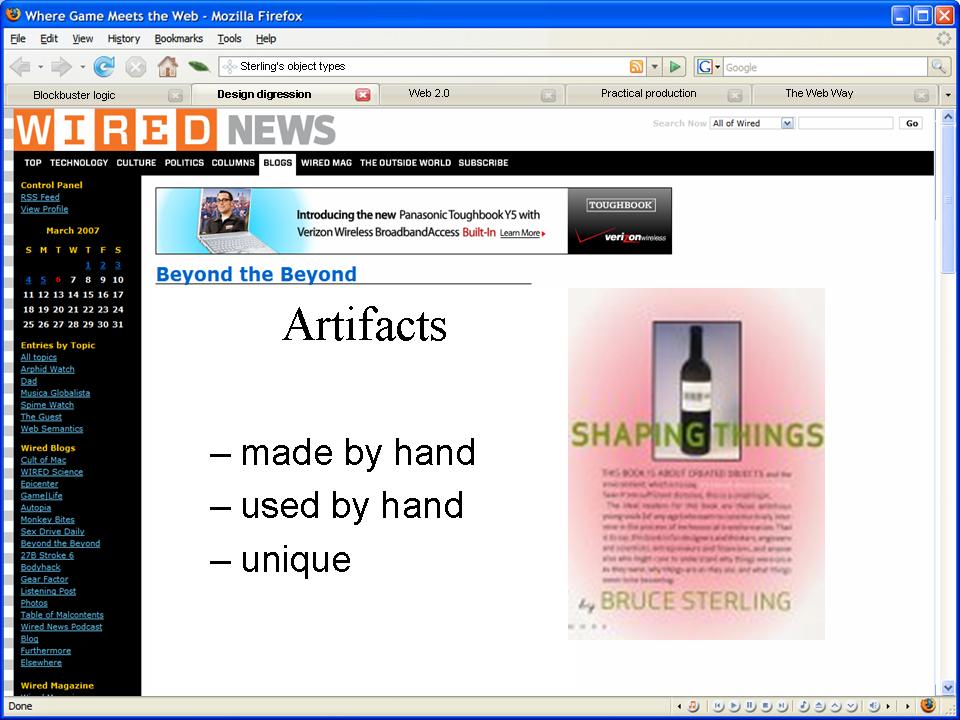The height and width of the screenshot is (720, 960).
Task: Click the vertical scrollbar up arrow
Action: (948, 116)
